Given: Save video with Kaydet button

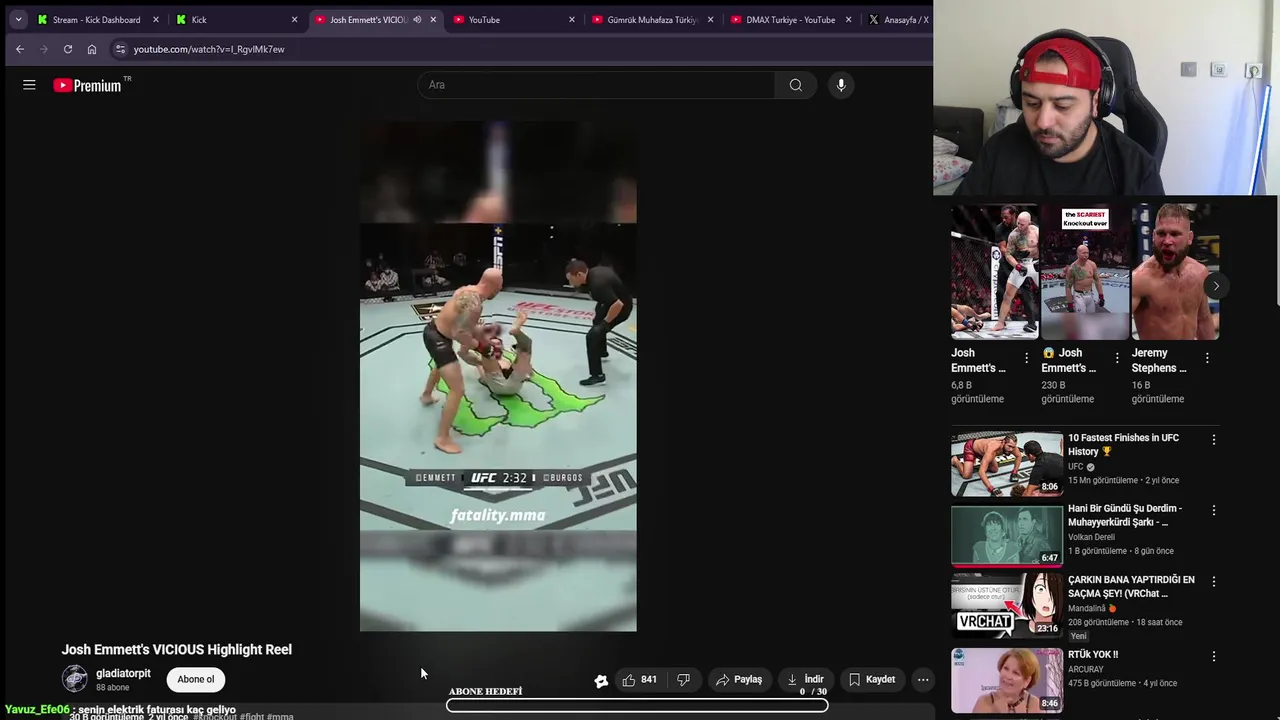Looking at the screenshot, I should tap(872, 679).
